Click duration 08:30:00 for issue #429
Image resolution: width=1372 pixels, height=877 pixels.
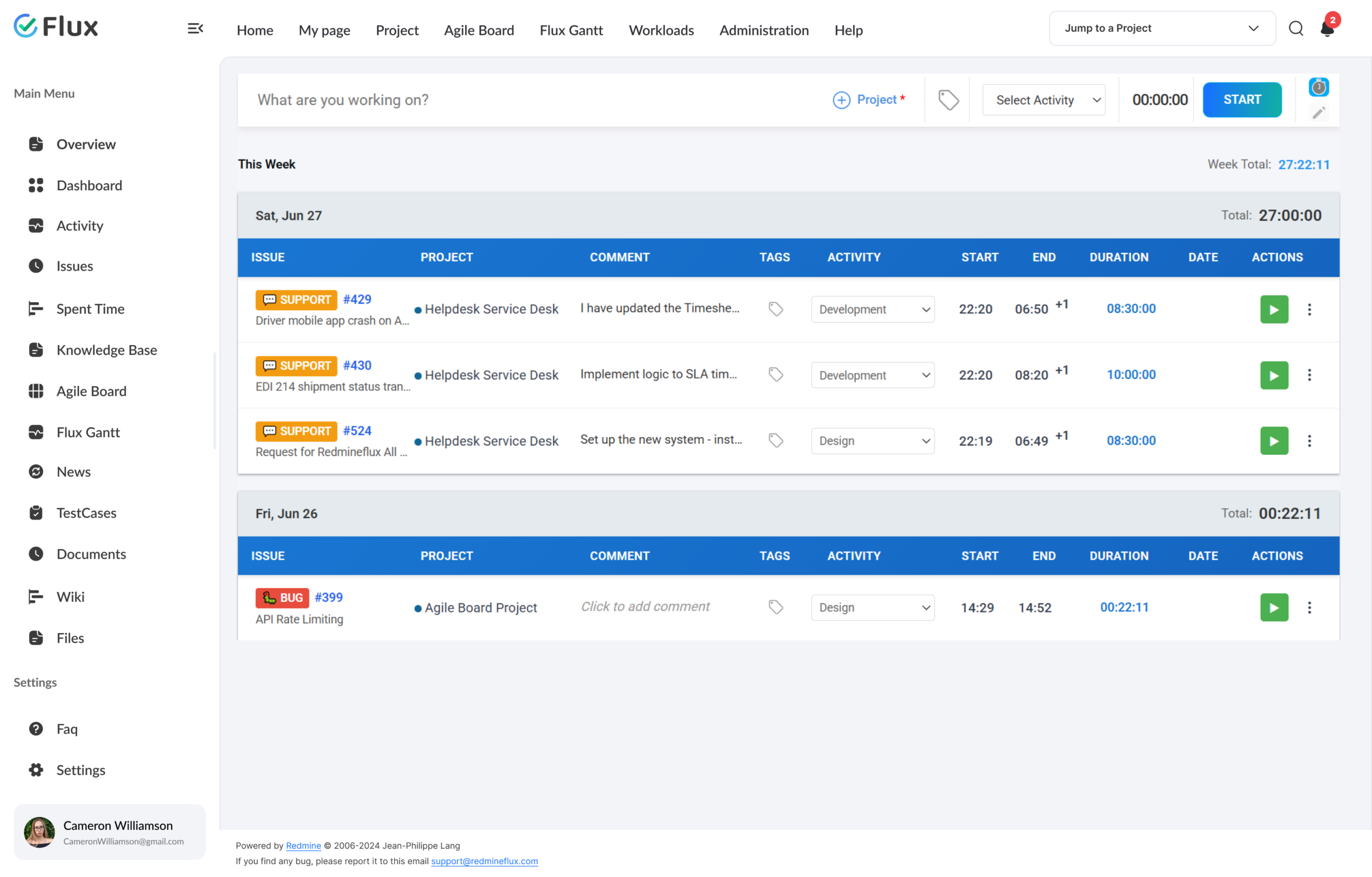pyautogui.click(x=1131, y=309)
